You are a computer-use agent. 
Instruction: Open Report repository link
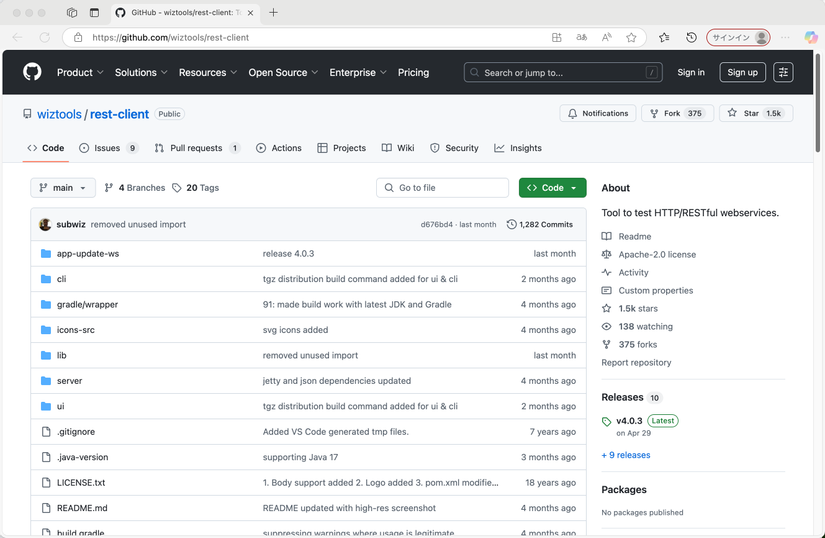click(636, 362)
